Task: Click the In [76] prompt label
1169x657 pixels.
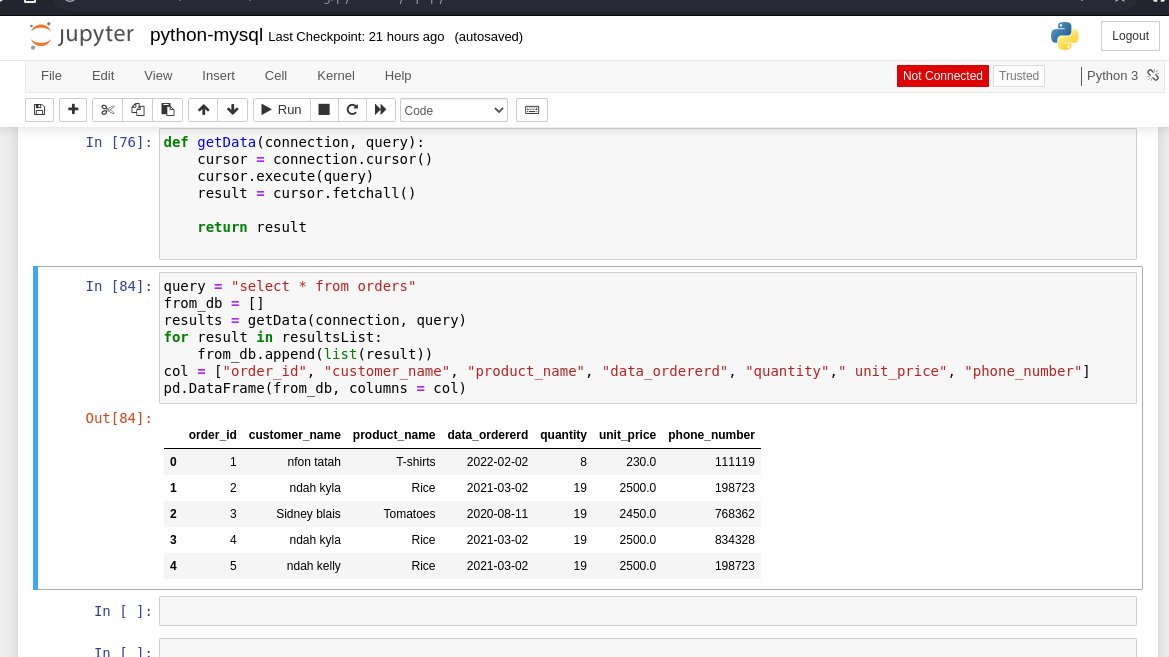Action: pyautogui.click(x=119, y=142)
